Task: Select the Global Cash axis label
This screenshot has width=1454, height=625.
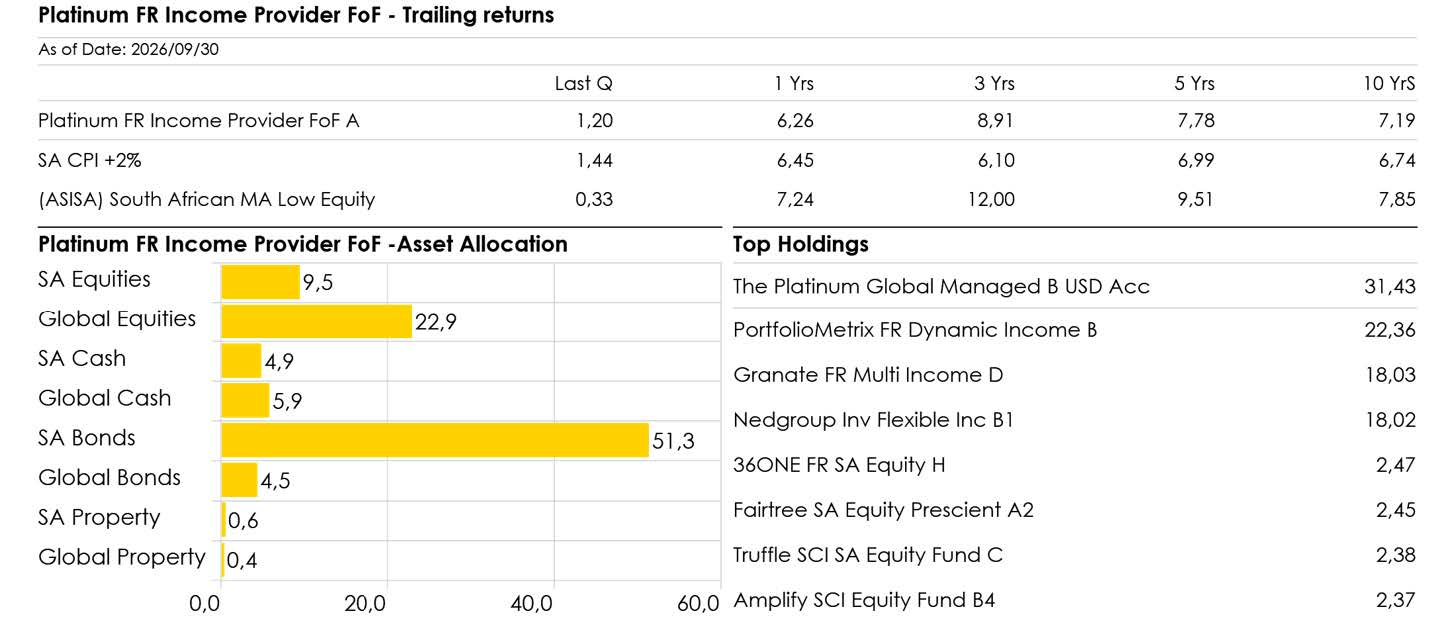Action: click(105, 398)
